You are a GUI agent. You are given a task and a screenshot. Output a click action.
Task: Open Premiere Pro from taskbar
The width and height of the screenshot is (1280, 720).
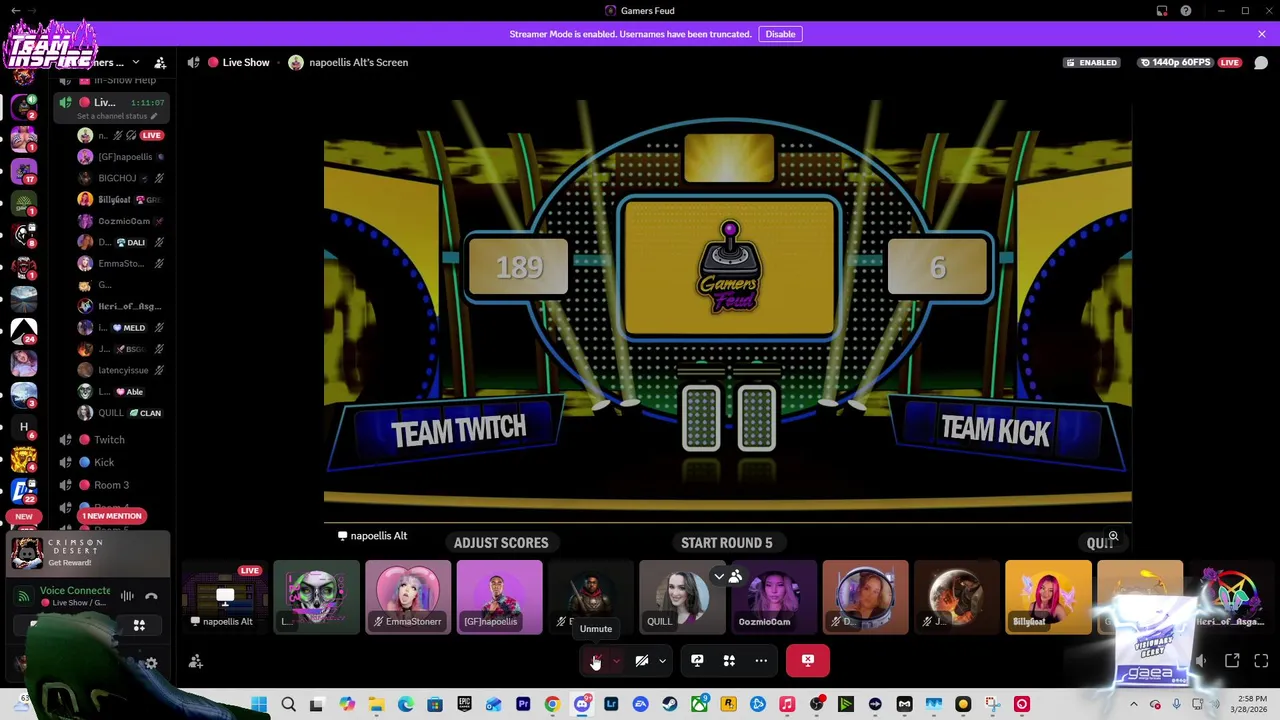[523, 705]
